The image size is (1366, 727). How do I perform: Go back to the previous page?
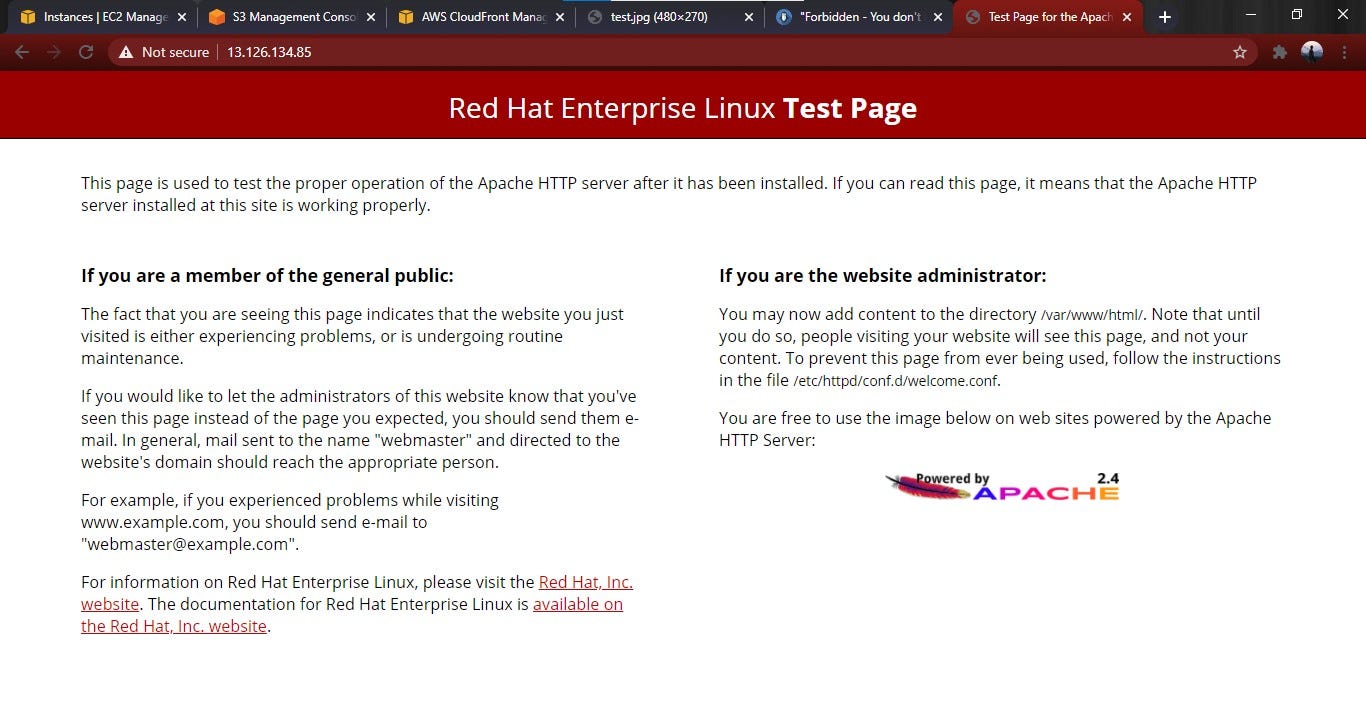click(x=22, y=52)
